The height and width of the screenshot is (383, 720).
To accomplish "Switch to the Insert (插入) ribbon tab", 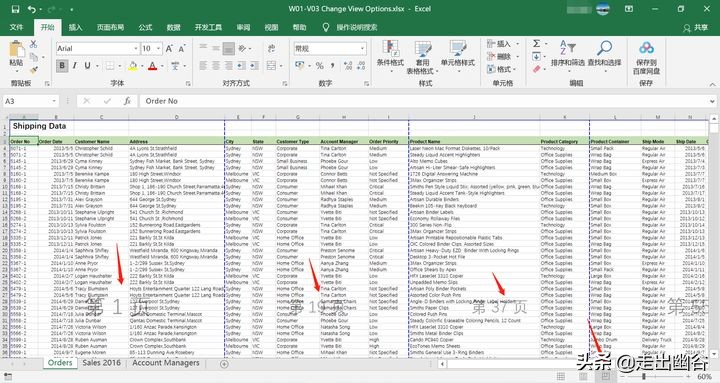I will tap(75, 28).
